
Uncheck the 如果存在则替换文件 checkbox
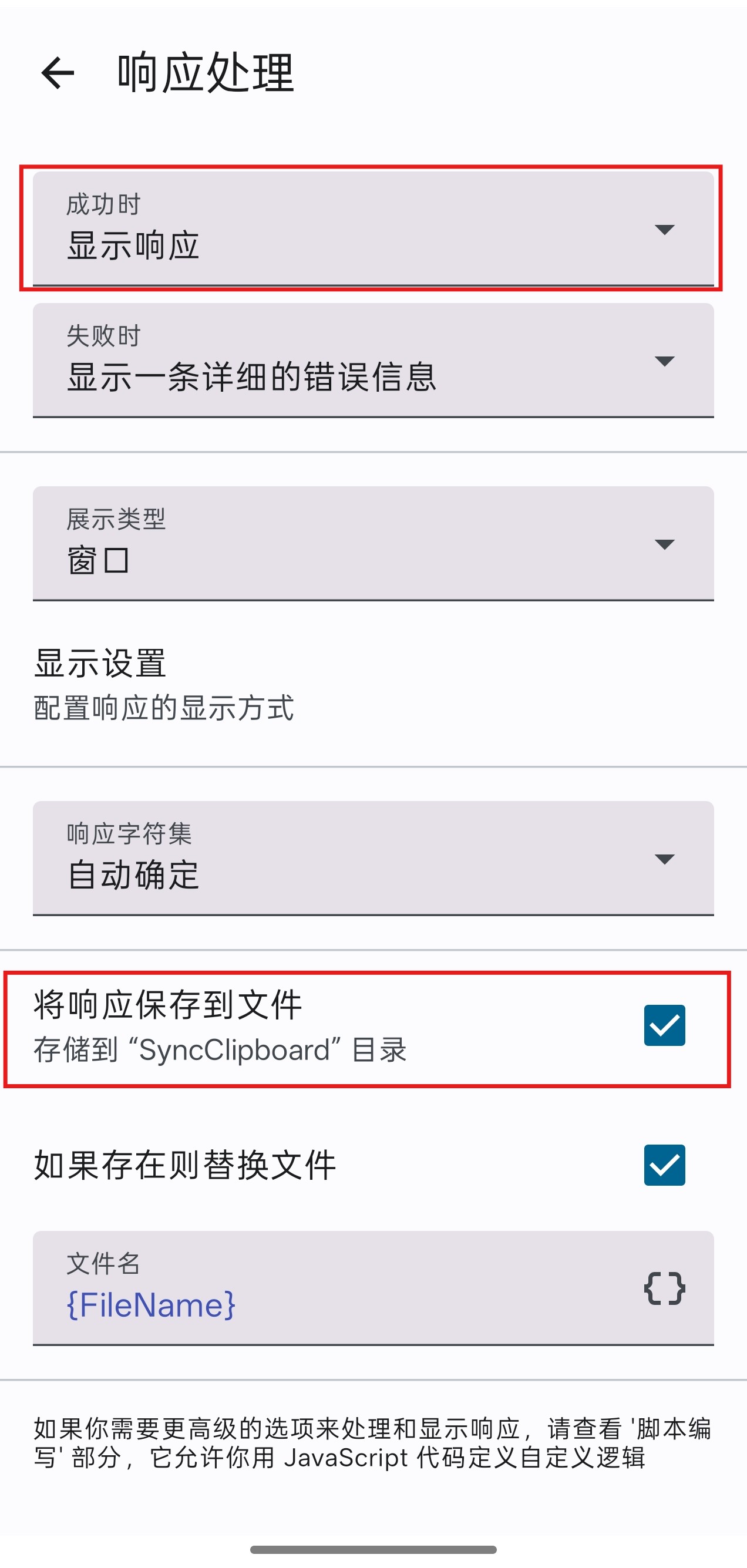click(x=664, y=1165)
